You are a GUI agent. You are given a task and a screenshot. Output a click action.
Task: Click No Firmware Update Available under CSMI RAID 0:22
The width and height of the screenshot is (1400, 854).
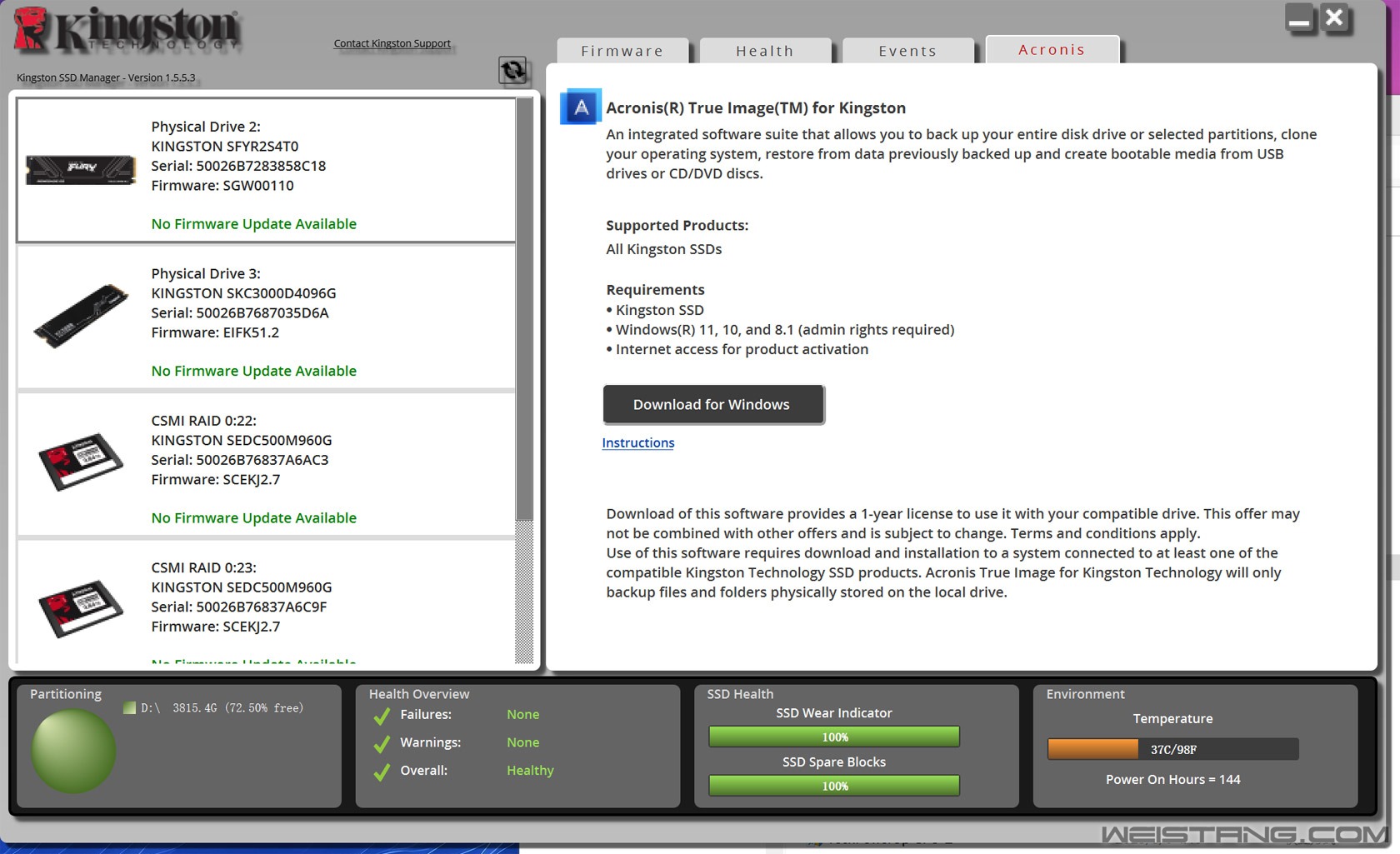(x=254, y=518)
